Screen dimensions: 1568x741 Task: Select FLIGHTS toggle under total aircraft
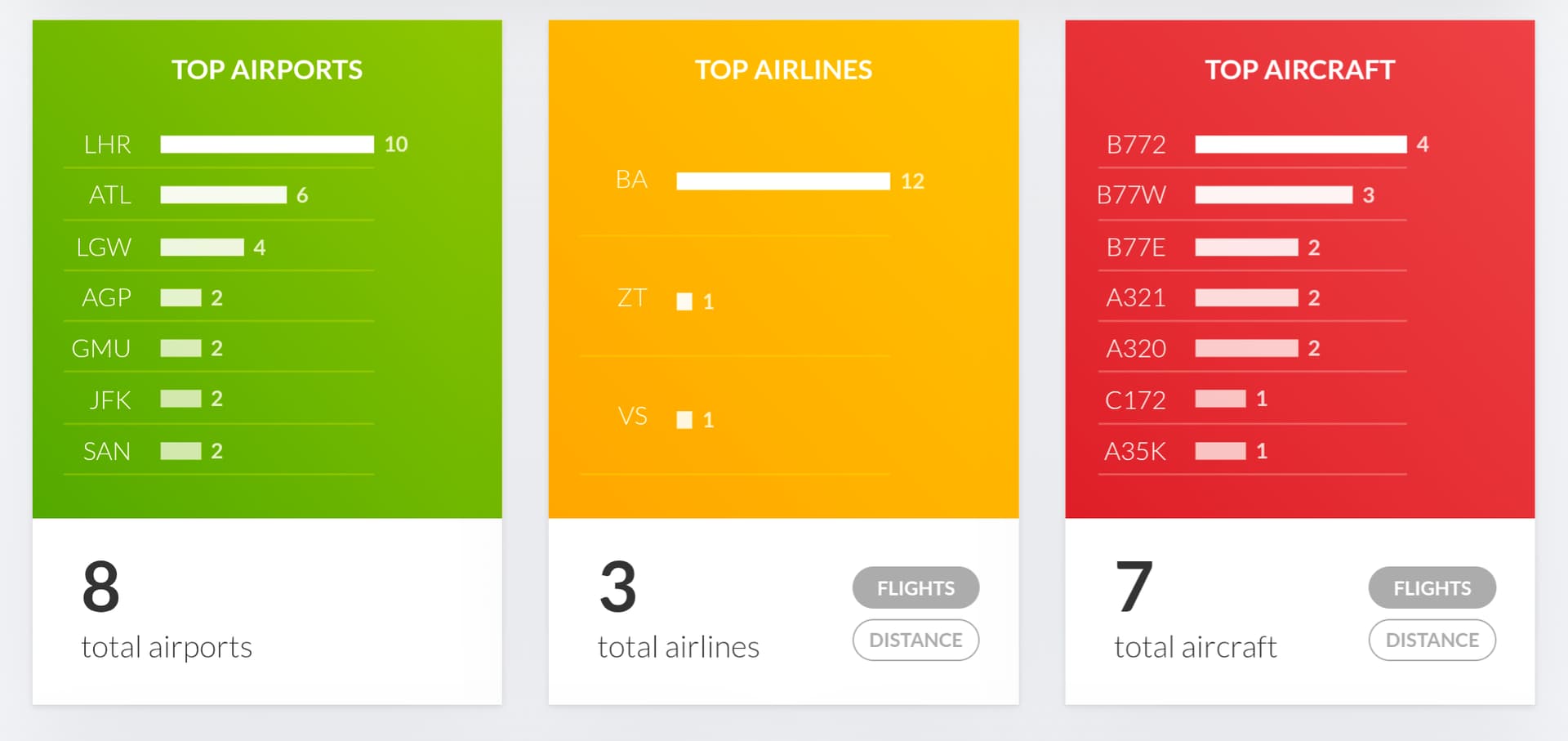(x=1432, y=587)
